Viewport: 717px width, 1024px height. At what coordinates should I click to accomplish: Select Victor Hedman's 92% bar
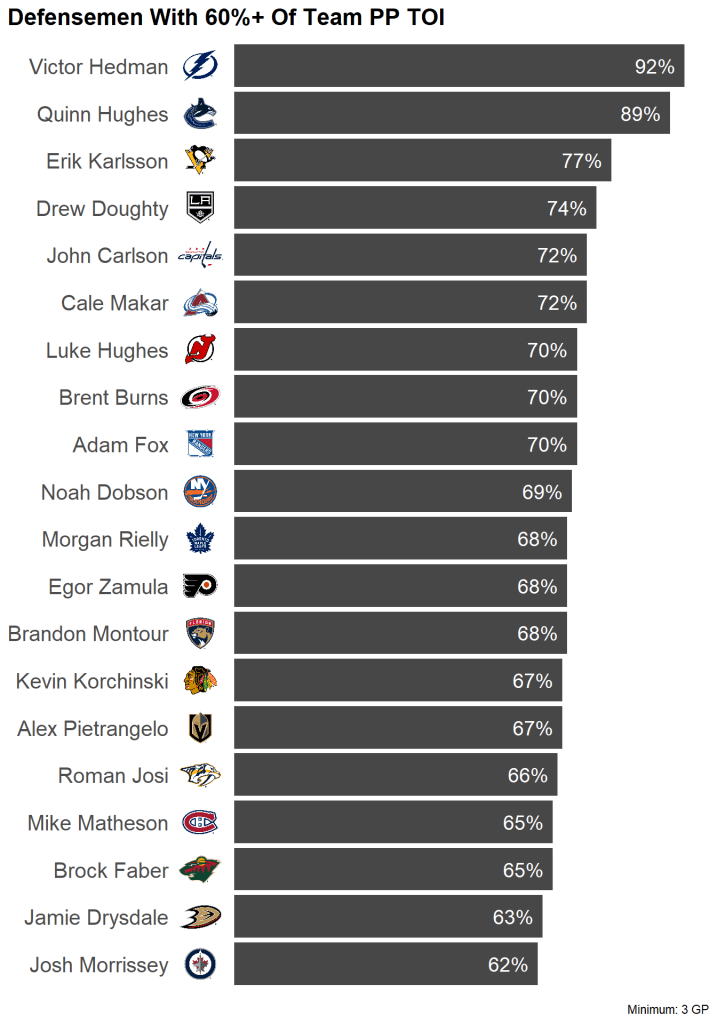point(459,67)
